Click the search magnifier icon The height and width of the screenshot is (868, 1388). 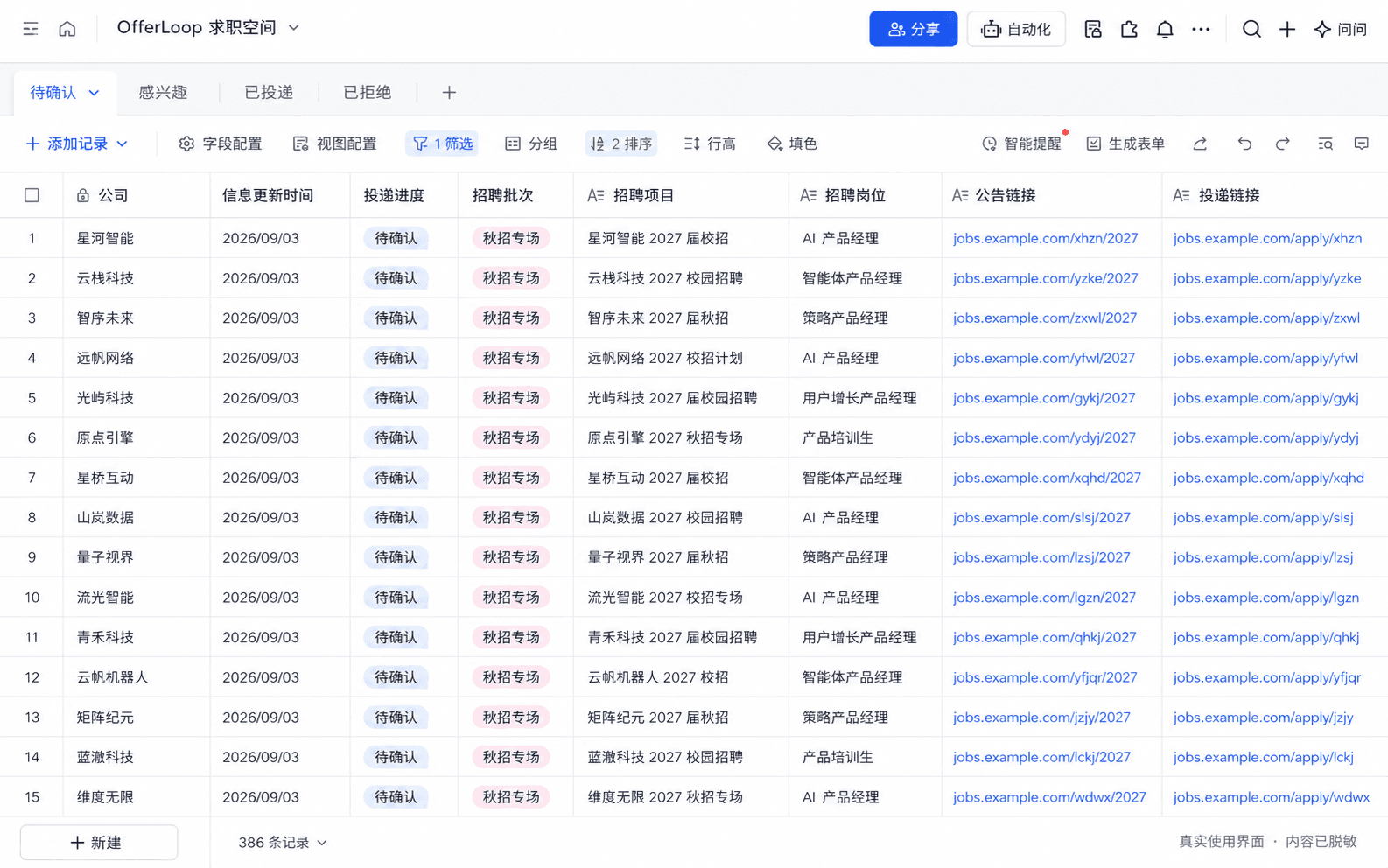click(x=1251, y=29)
